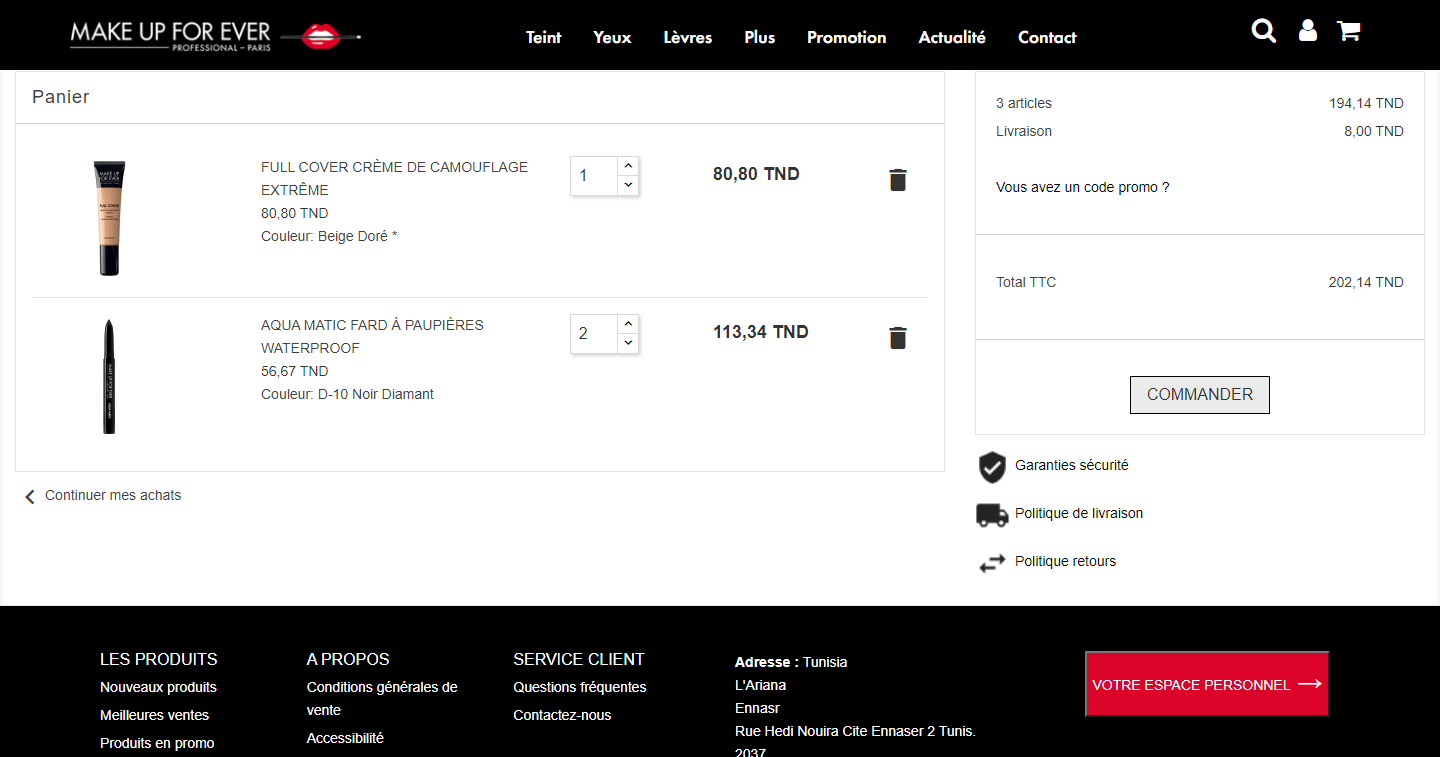This screenshot has height=757, width=1440.
Task: Open the Lèvres menu
Action: tap(688, 37)
